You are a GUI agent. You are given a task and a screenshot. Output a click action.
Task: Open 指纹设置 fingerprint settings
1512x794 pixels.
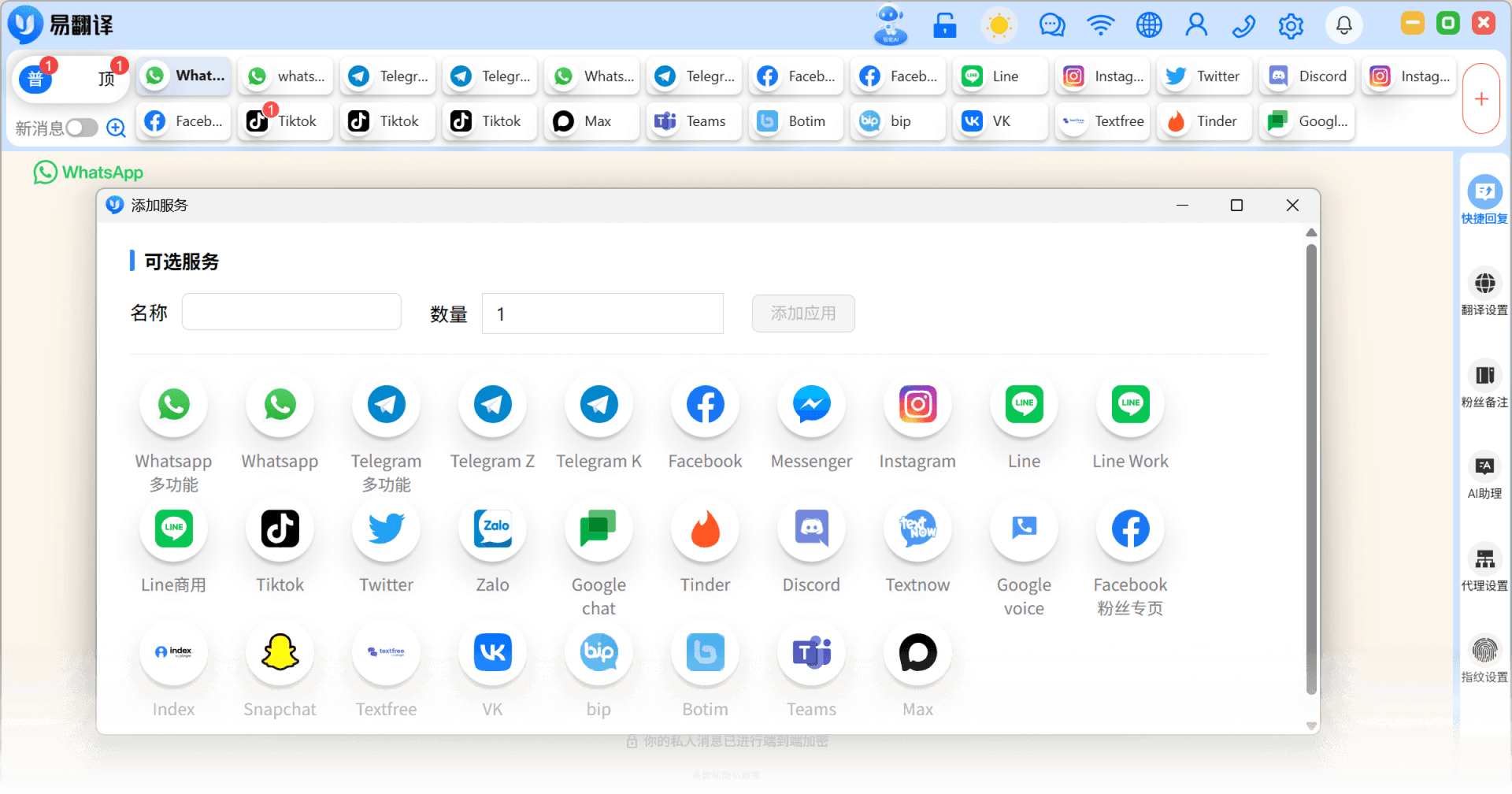point(1484,659)
